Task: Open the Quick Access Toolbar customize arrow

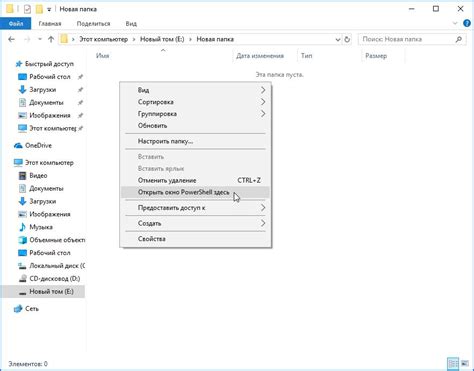Action: (49, 9)
